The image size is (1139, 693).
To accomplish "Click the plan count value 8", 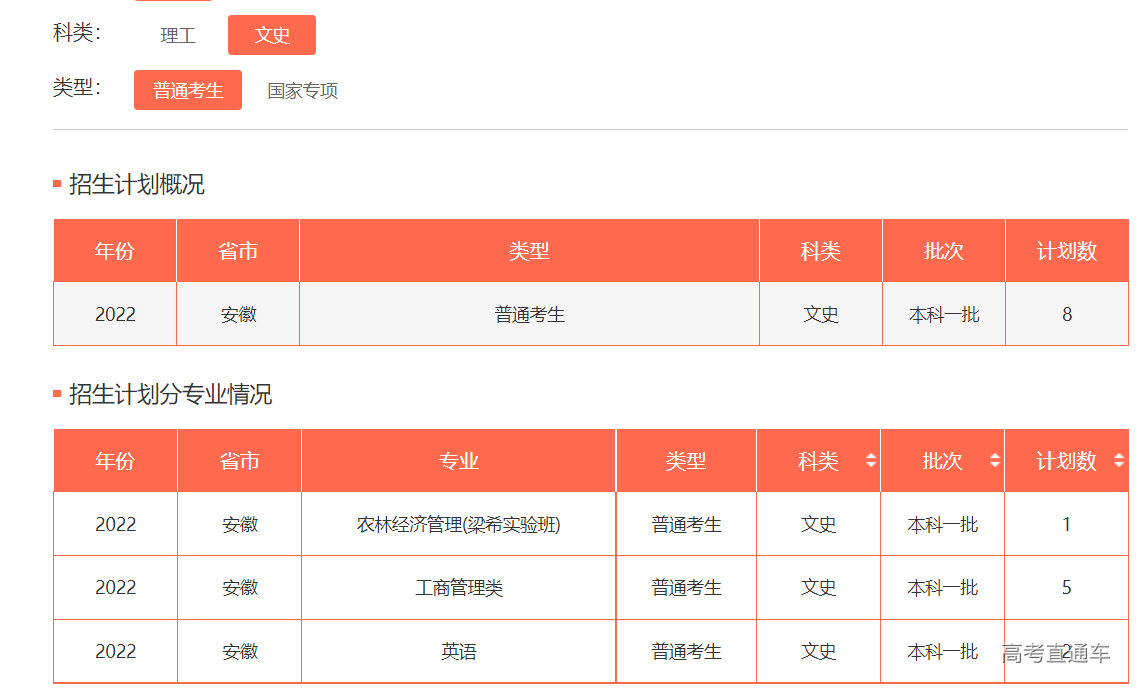I will [x=1067, y=314].
